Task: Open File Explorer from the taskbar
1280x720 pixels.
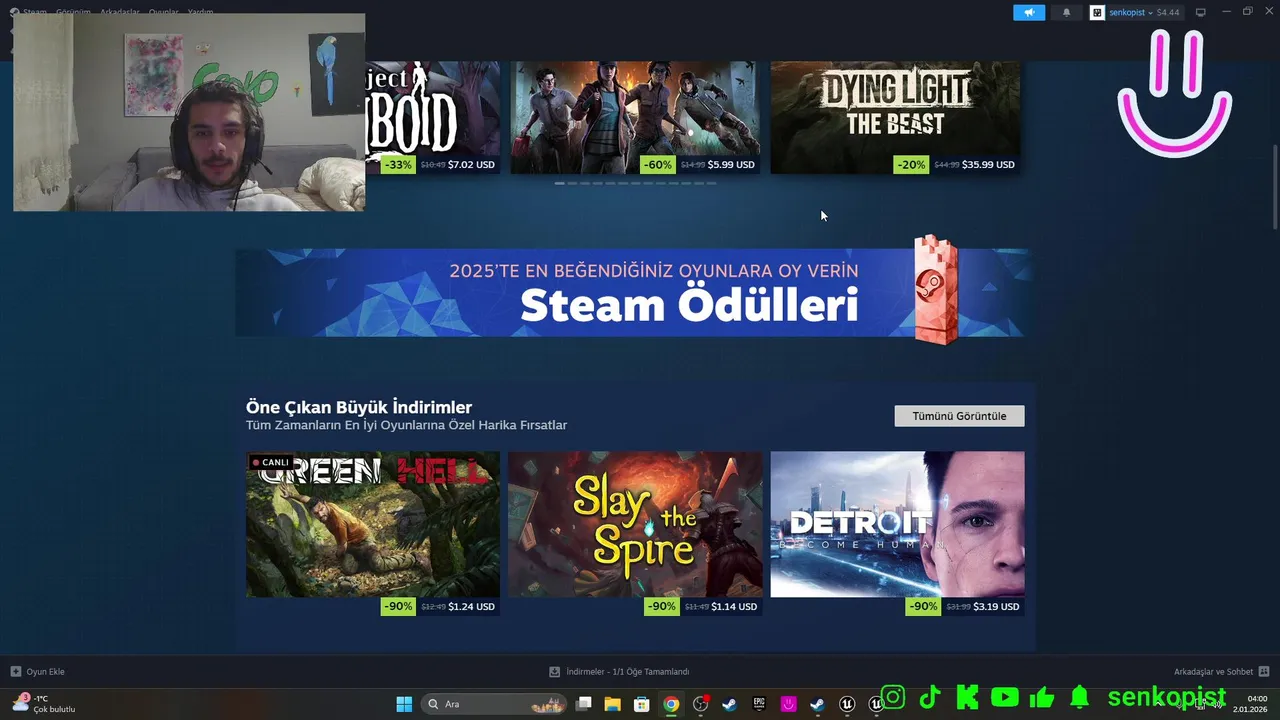Action: (x=612, y=704)
